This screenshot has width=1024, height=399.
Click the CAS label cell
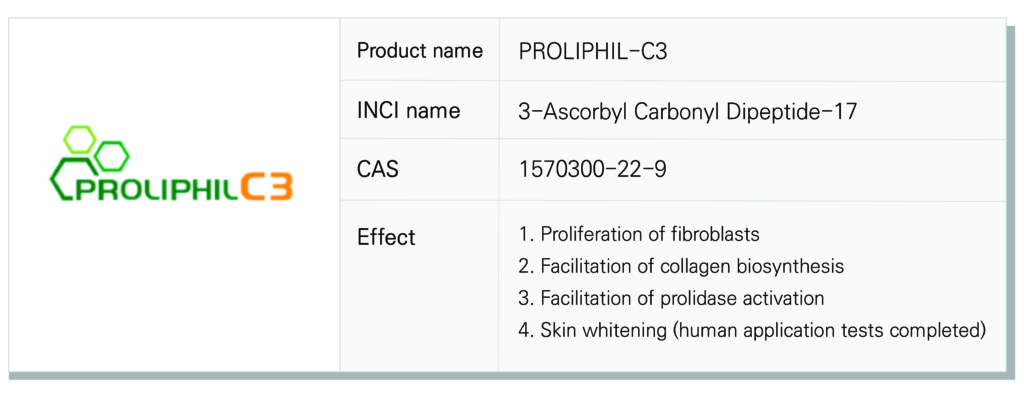point(419,170)
